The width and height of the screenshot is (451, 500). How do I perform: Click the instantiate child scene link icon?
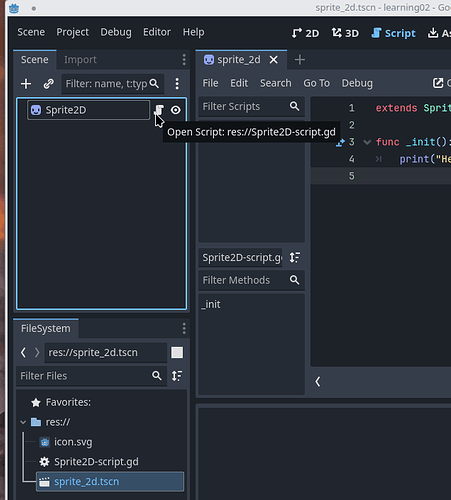point(49,84)
